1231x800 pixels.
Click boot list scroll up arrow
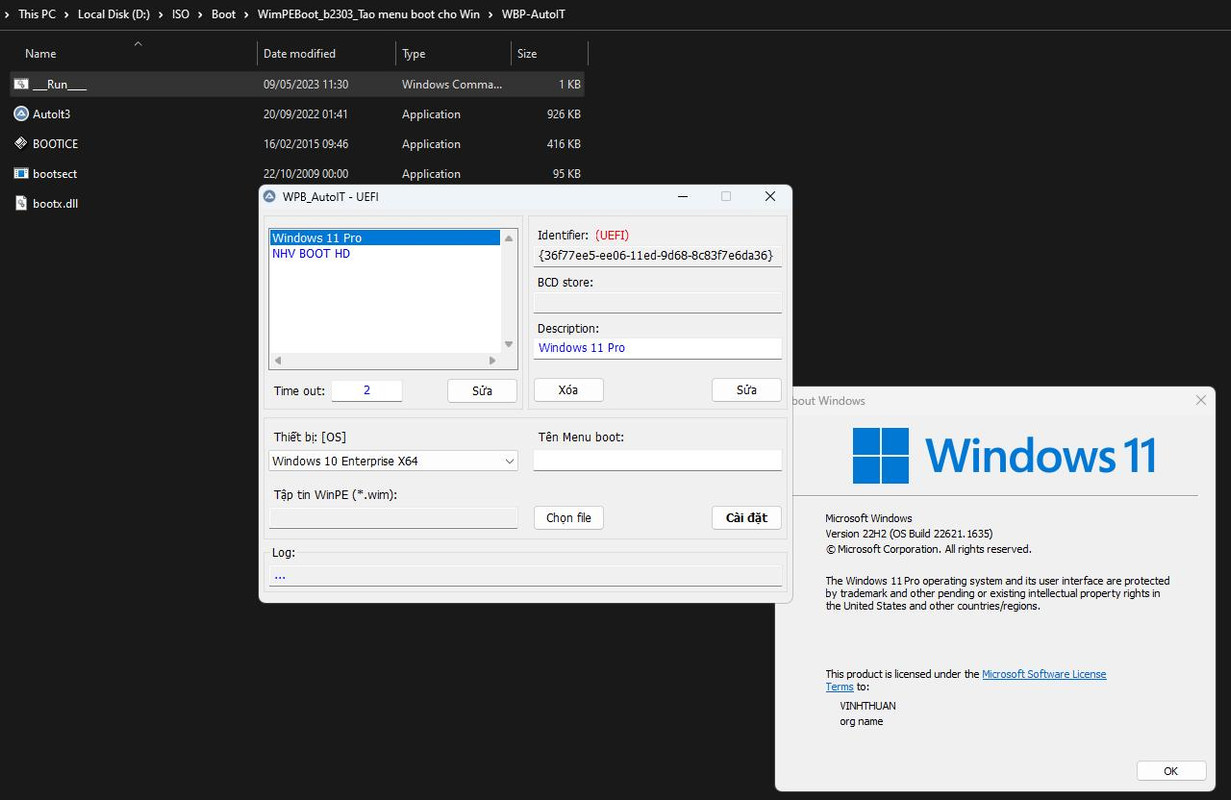coord(509,238)
